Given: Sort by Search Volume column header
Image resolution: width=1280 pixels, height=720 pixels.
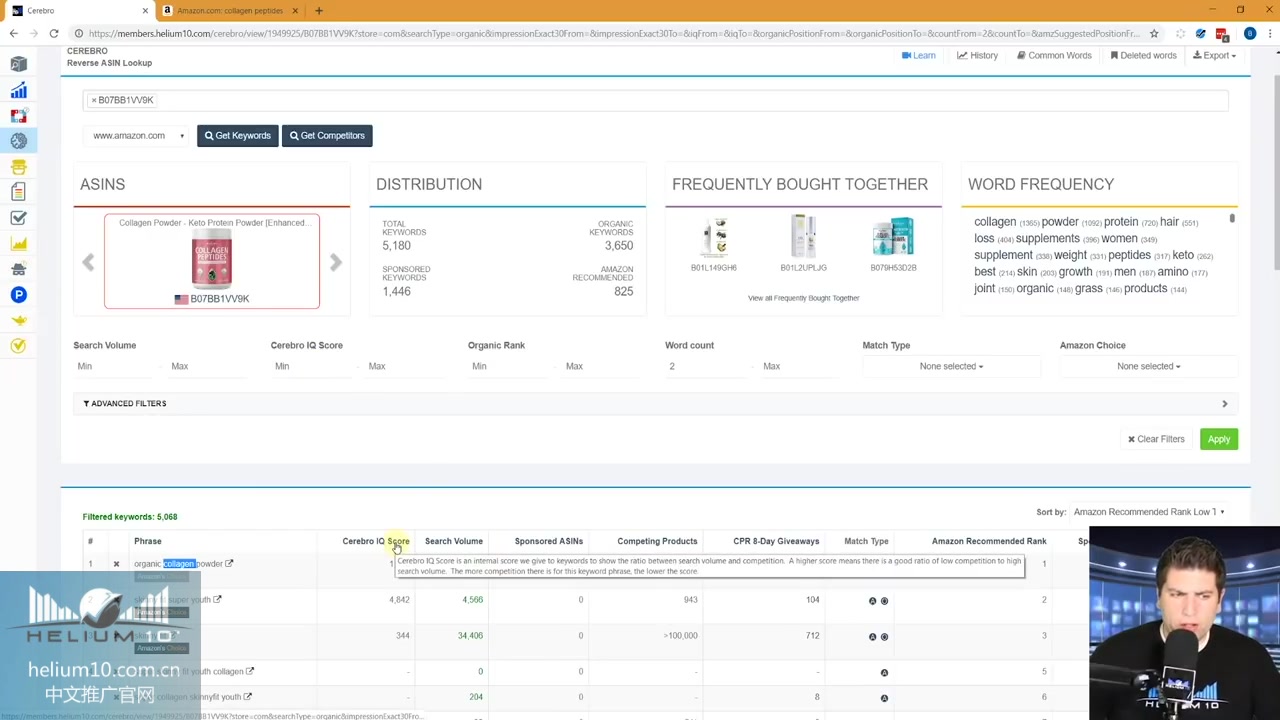Looking at the screenshot, I should 454,541.
